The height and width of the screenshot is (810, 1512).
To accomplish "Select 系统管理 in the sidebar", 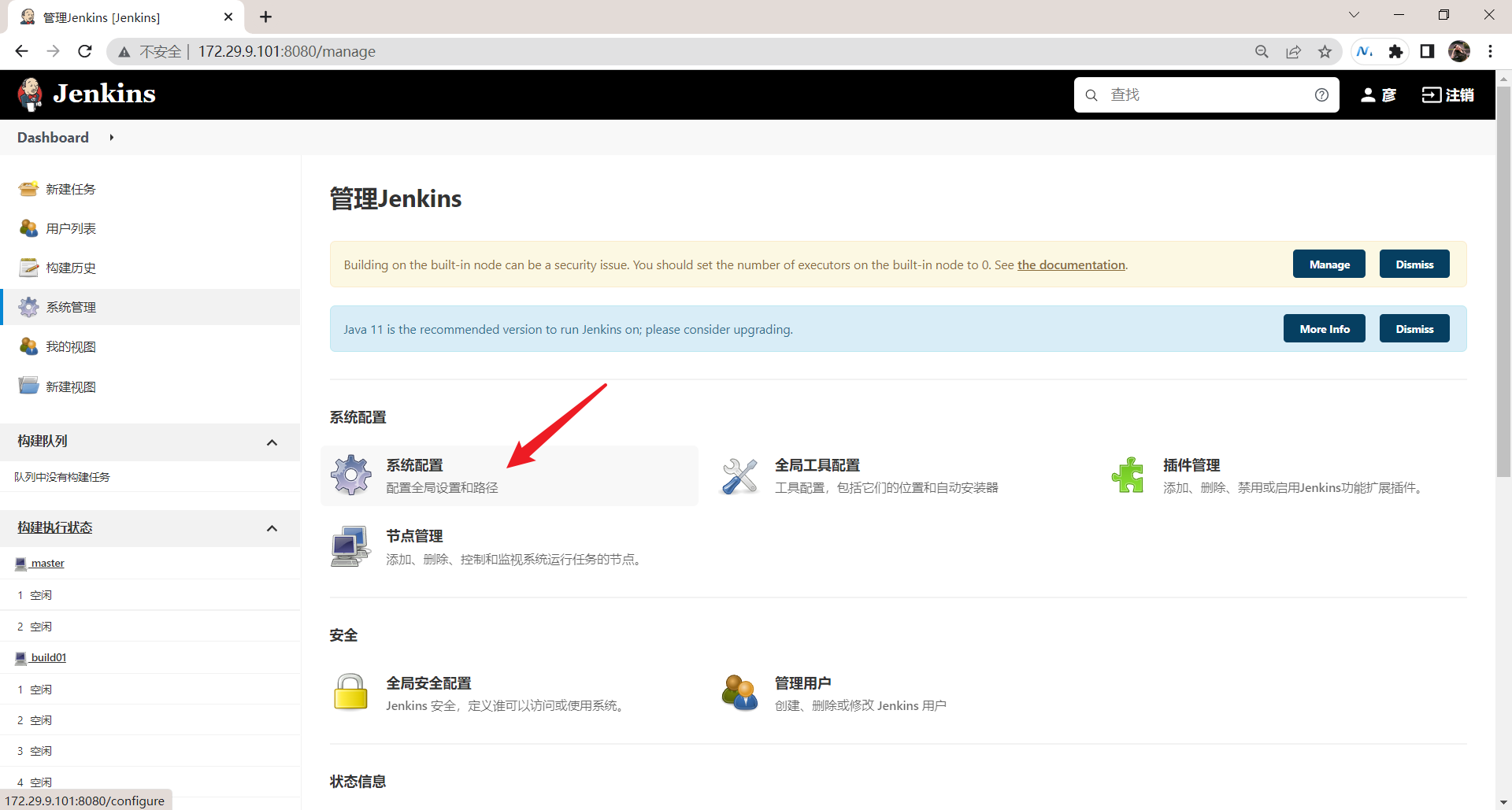I will click(150, 307).
